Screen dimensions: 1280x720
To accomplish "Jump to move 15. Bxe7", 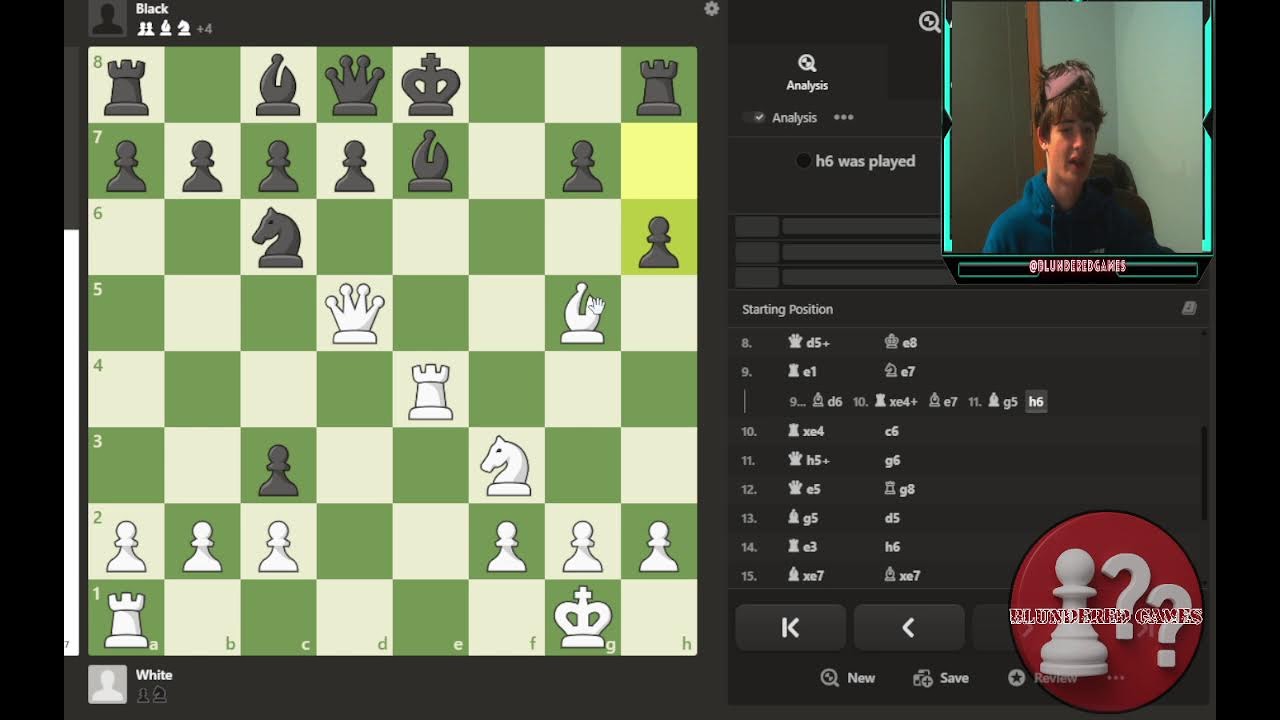I will pos(806,575).
